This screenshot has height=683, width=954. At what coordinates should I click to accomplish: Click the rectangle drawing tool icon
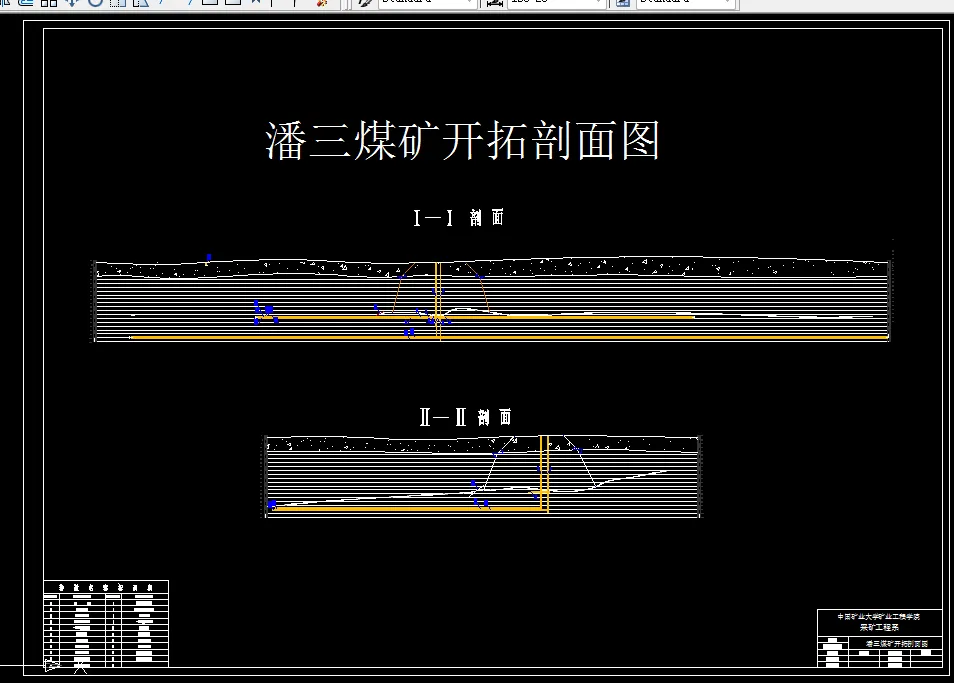(x=209, y=5)
